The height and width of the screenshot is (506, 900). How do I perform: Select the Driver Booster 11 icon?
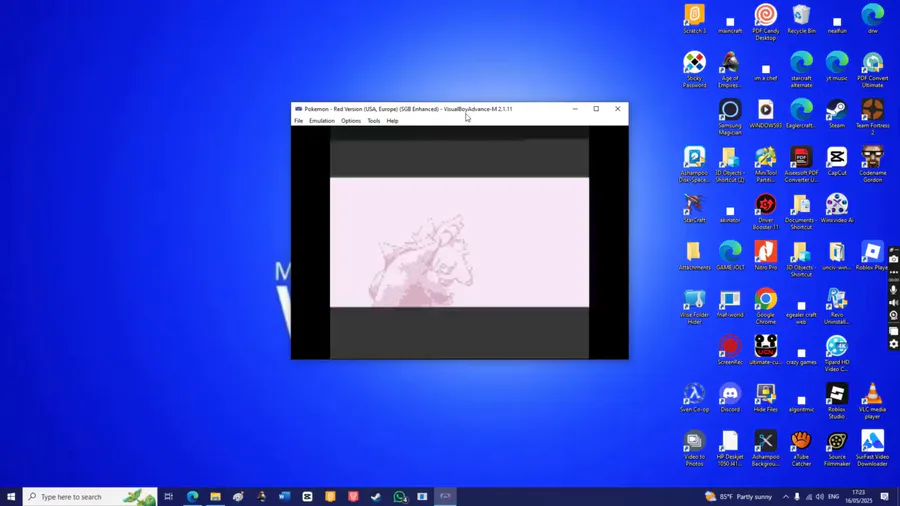pos(766,212)
